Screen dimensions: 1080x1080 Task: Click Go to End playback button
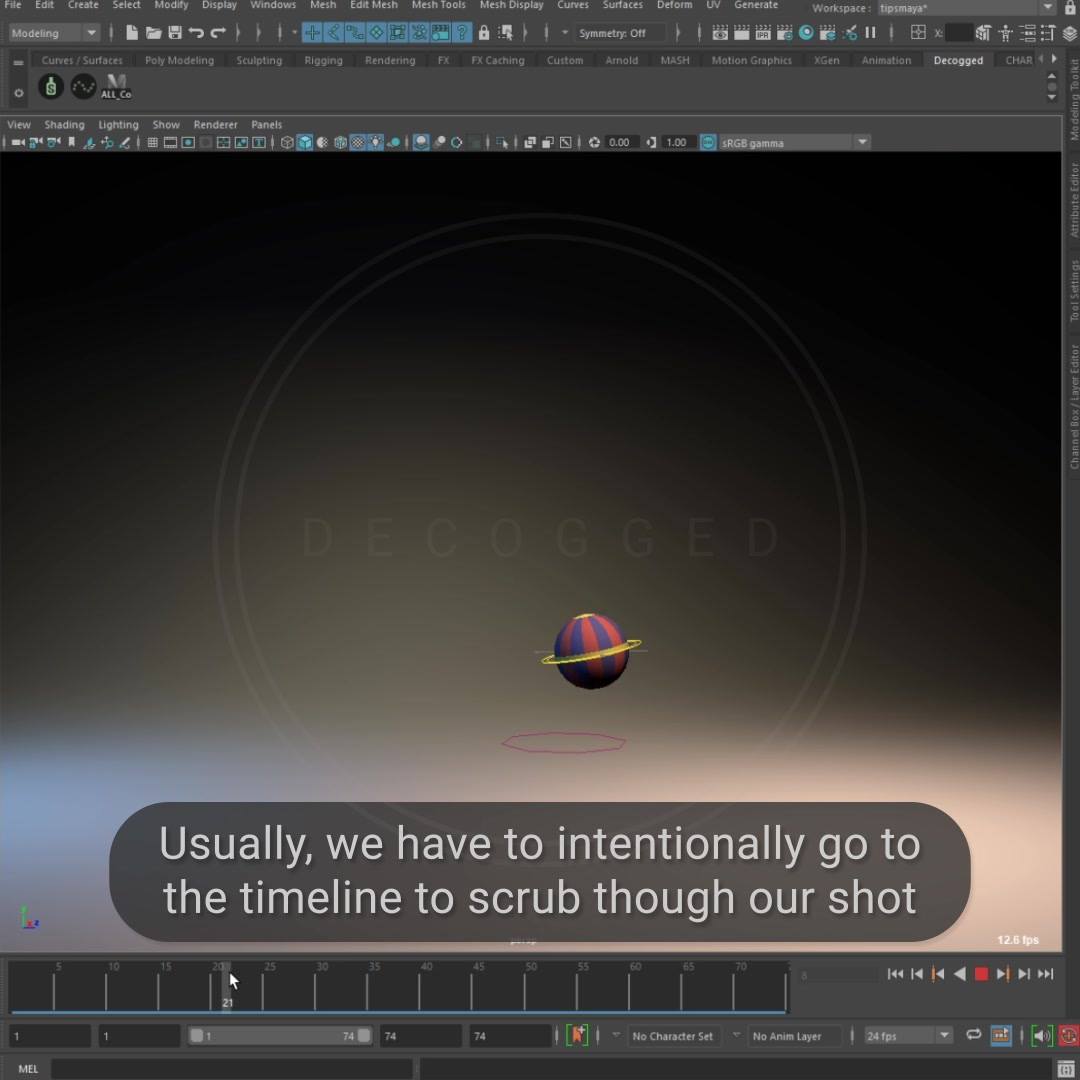[x=1046, y=974]
